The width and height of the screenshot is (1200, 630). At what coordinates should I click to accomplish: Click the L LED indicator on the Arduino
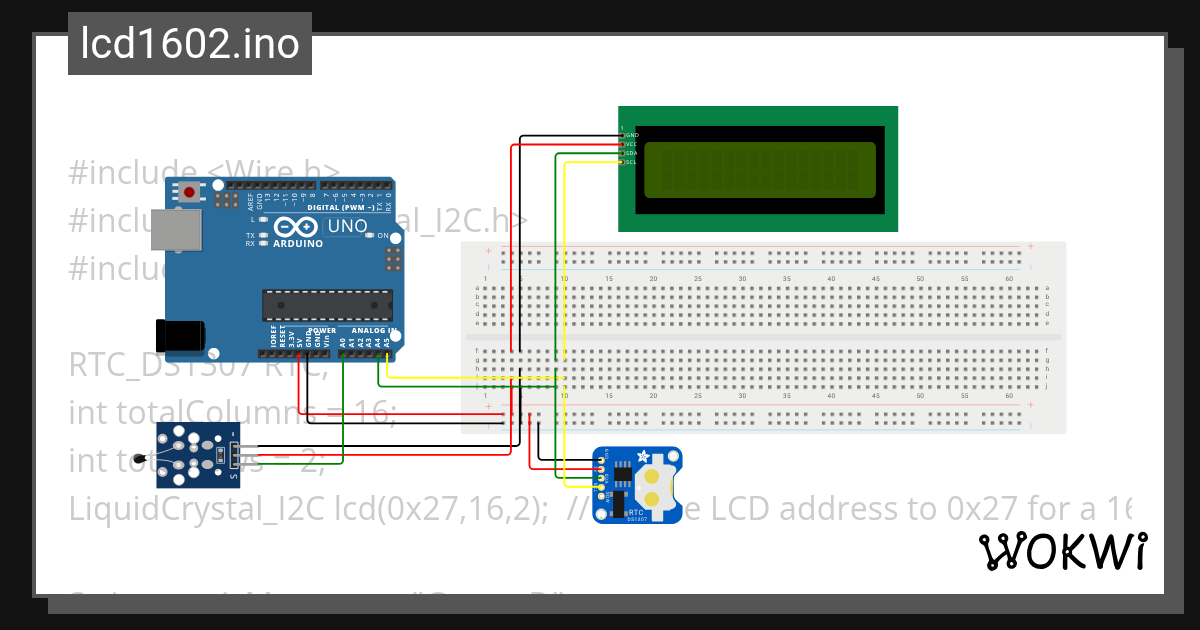tap(263, 218)
